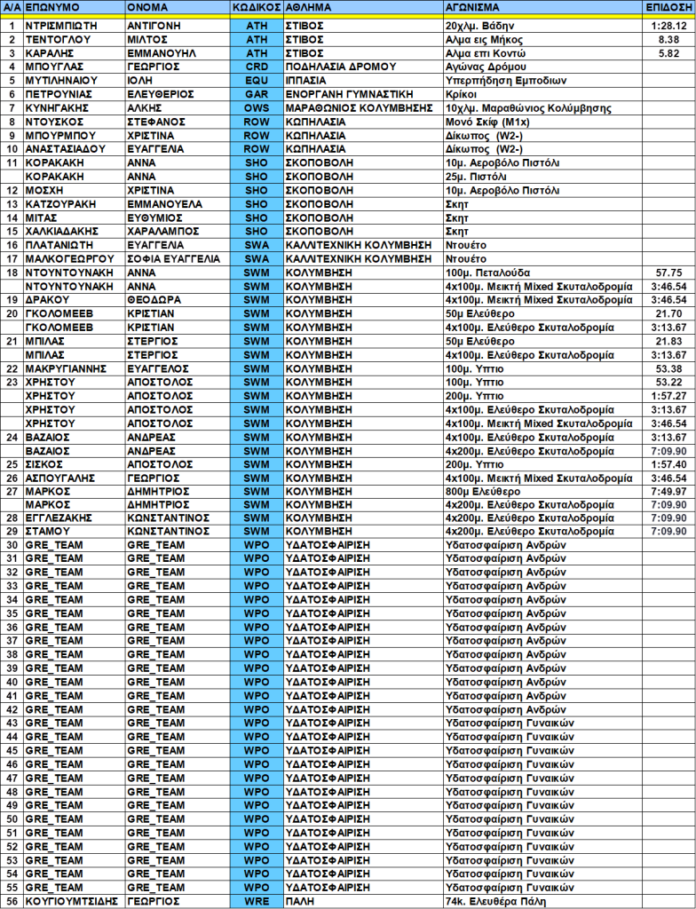The image size is (696, 909).
Task: Click the ΑΓΩΝΙΣΜΑ column header
Action: pos(478,6)
